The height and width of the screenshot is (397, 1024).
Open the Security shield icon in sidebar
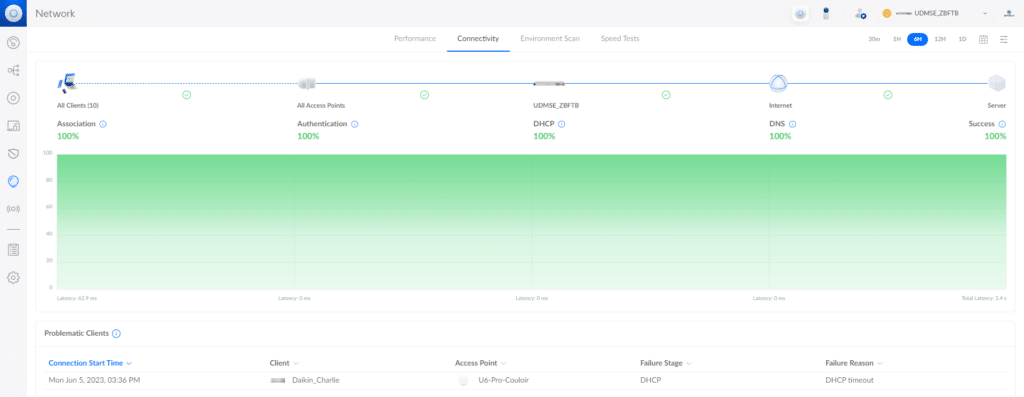coord(13,153)
